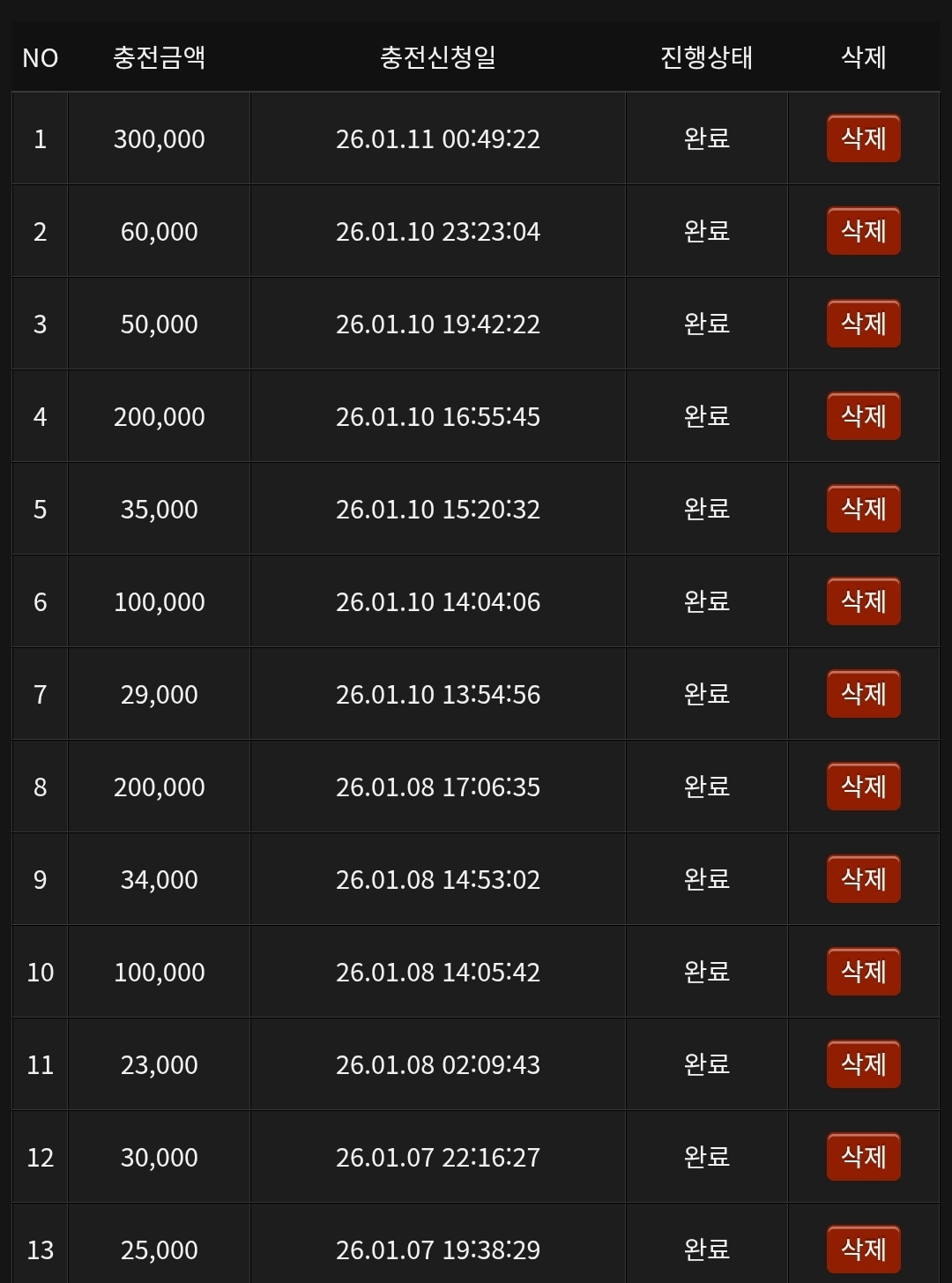Remove the 25,000 charge in row 13

pos(863,1249)
